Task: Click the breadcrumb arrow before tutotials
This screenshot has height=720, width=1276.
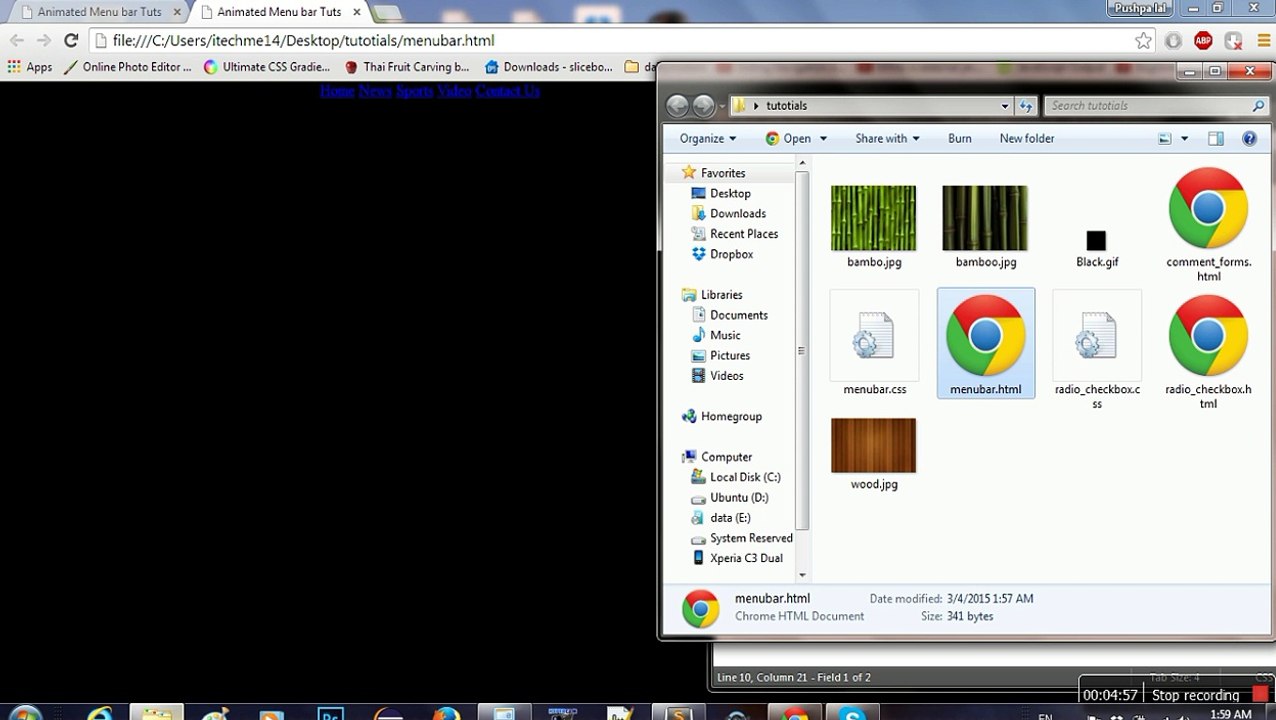Action: coord(756,106)
